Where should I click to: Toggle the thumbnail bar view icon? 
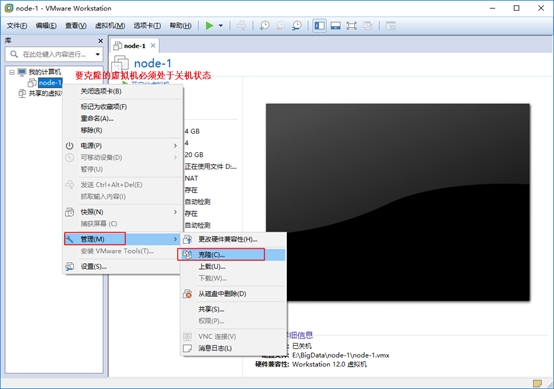[335, 25]
